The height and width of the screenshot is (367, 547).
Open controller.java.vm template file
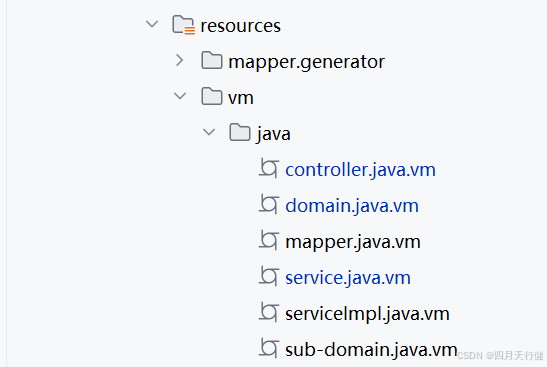pos(360,170)
